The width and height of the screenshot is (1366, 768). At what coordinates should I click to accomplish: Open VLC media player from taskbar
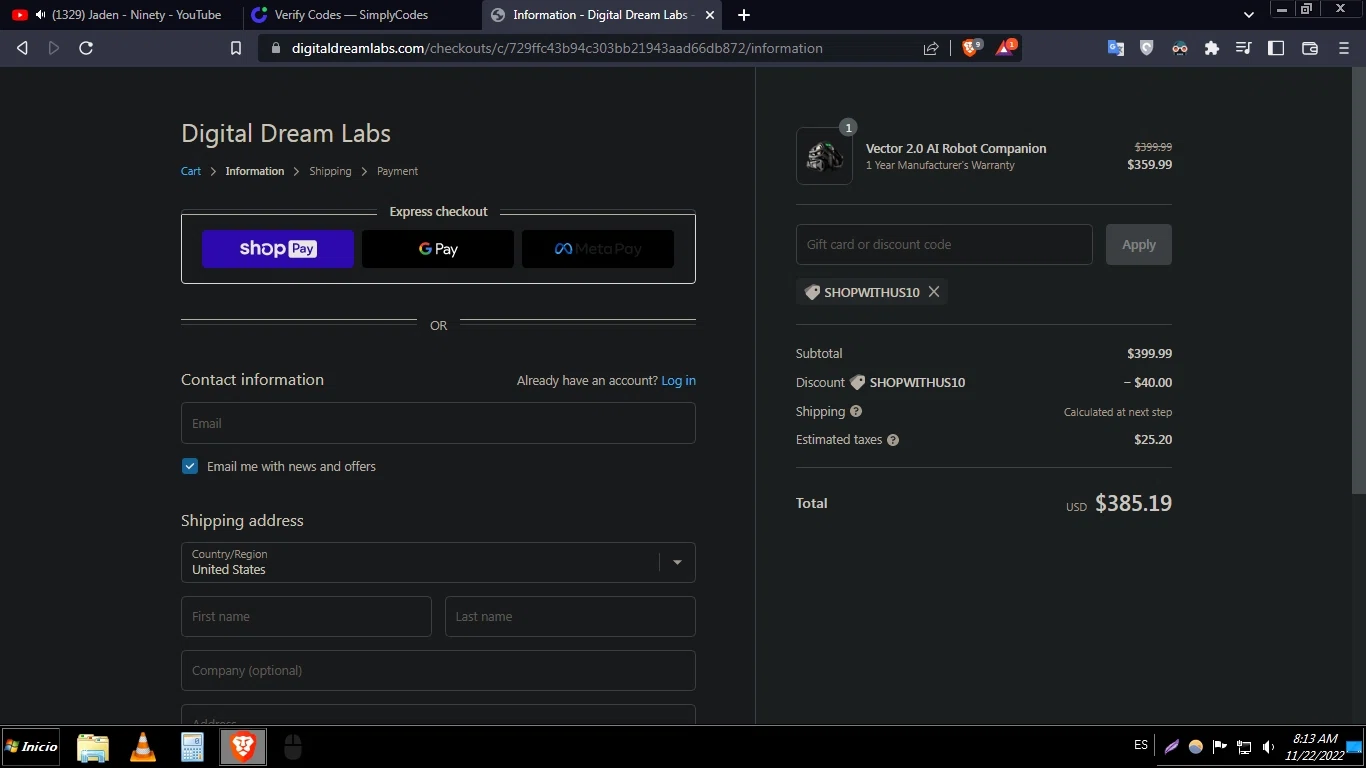pyautogui.click(x=143, y=747)
